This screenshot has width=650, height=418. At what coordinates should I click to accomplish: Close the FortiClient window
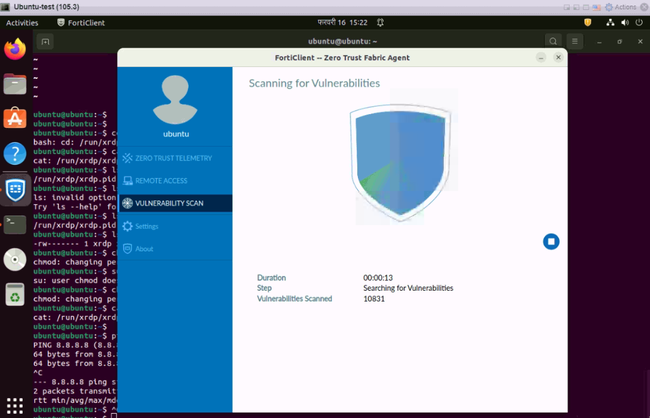558,58
